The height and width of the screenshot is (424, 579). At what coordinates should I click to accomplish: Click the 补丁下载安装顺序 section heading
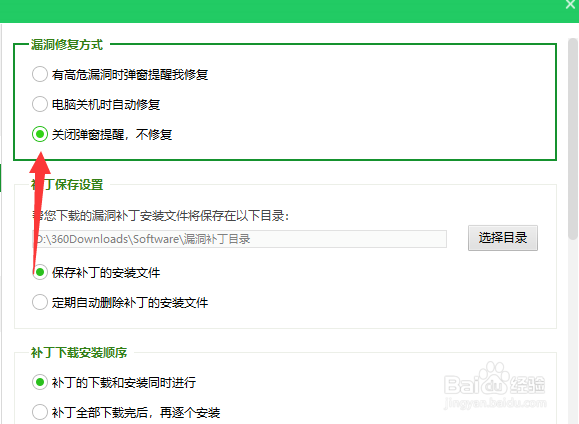(x=79, y=353)
